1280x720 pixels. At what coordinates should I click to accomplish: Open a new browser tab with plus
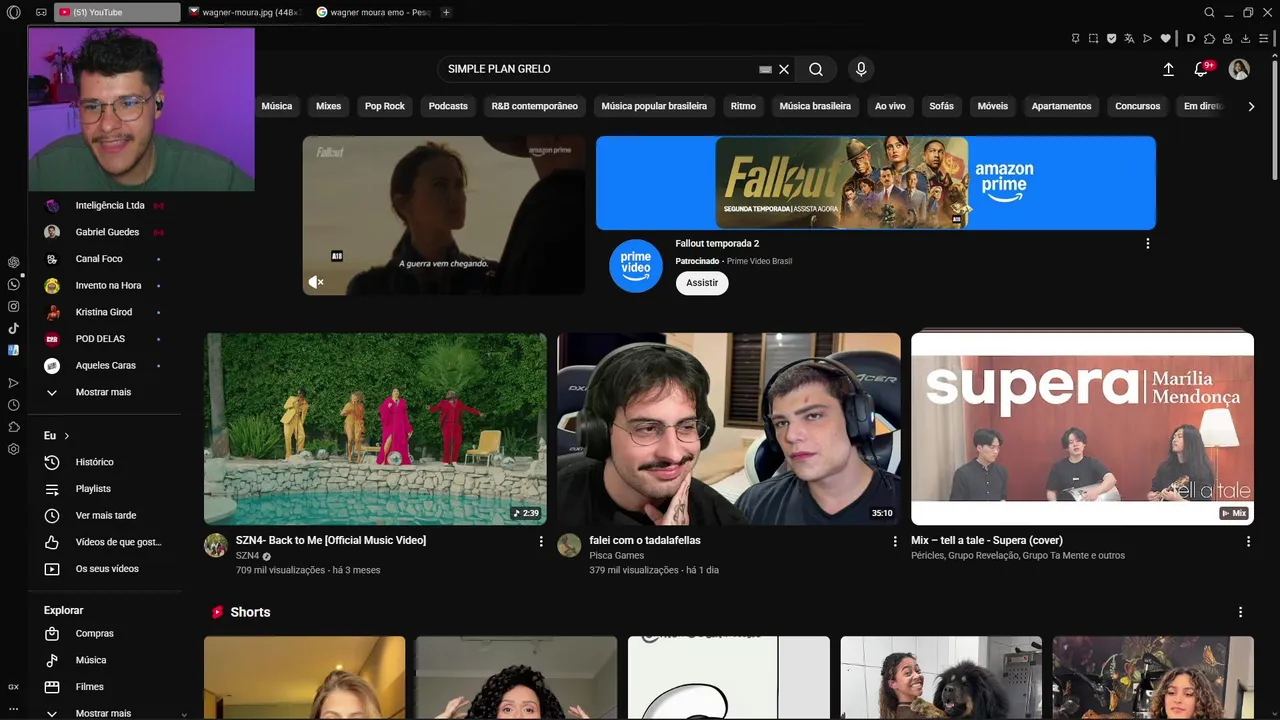(446, 12)
